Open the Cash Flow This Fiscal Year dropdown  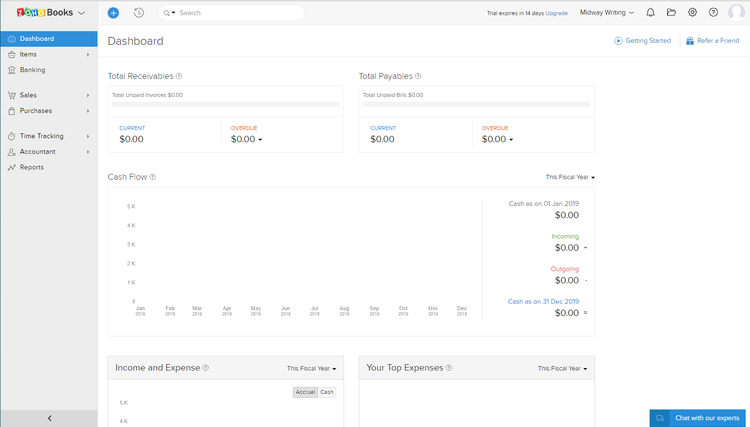tap(570, 177)
